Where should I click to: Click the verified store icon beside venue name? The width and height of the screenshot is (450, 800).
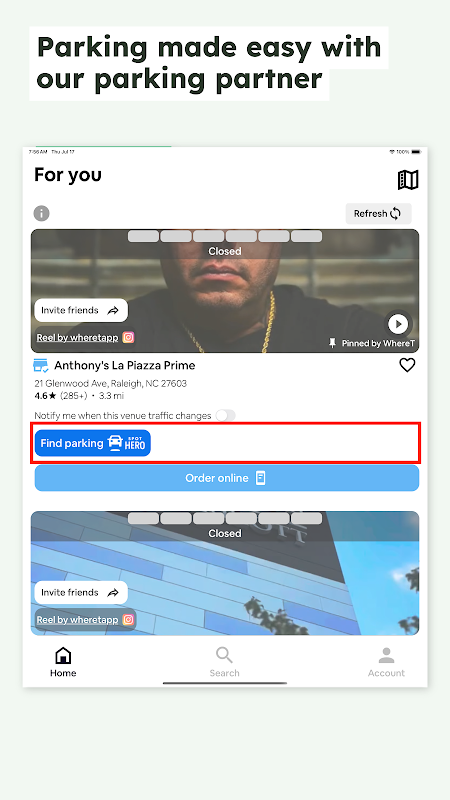click(x=41, y=366)
